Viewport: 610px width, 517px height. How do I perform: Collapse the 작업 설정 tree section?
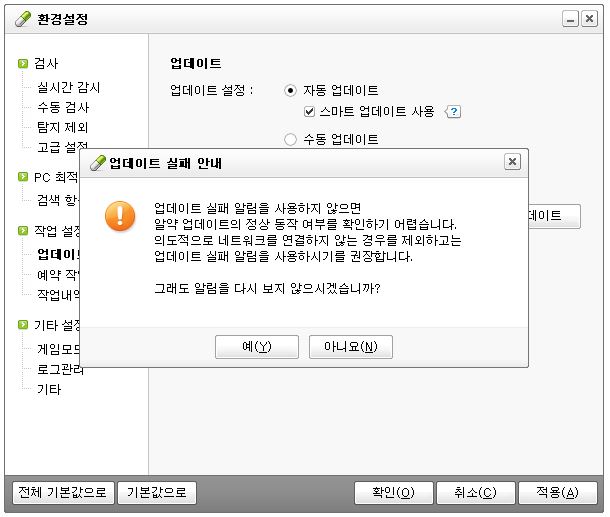tap(23, 231)
